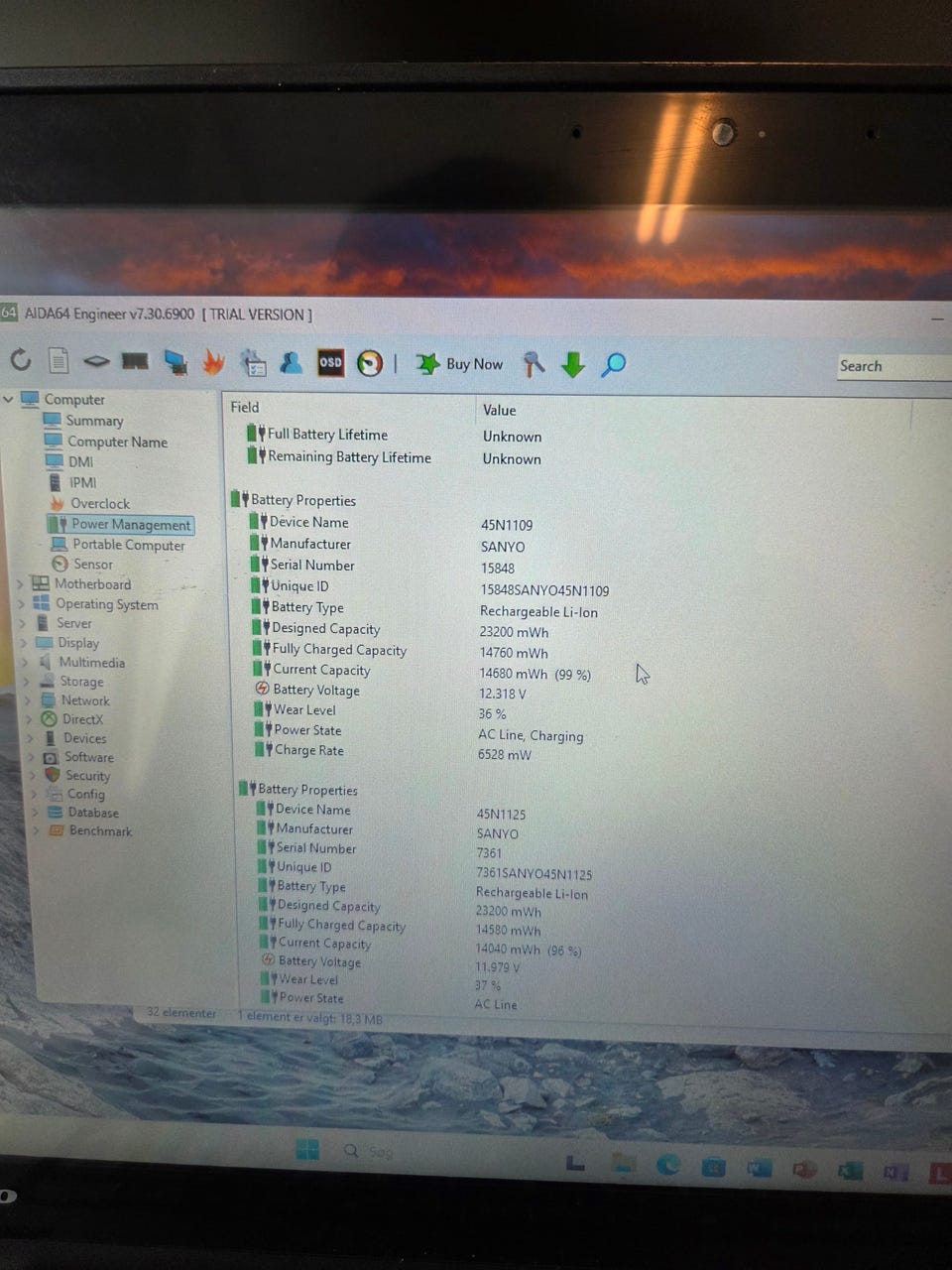The width and height of the screenshot is (952, 1270).
Task: Select the Devices tree icon
Action: click(50, 738)
